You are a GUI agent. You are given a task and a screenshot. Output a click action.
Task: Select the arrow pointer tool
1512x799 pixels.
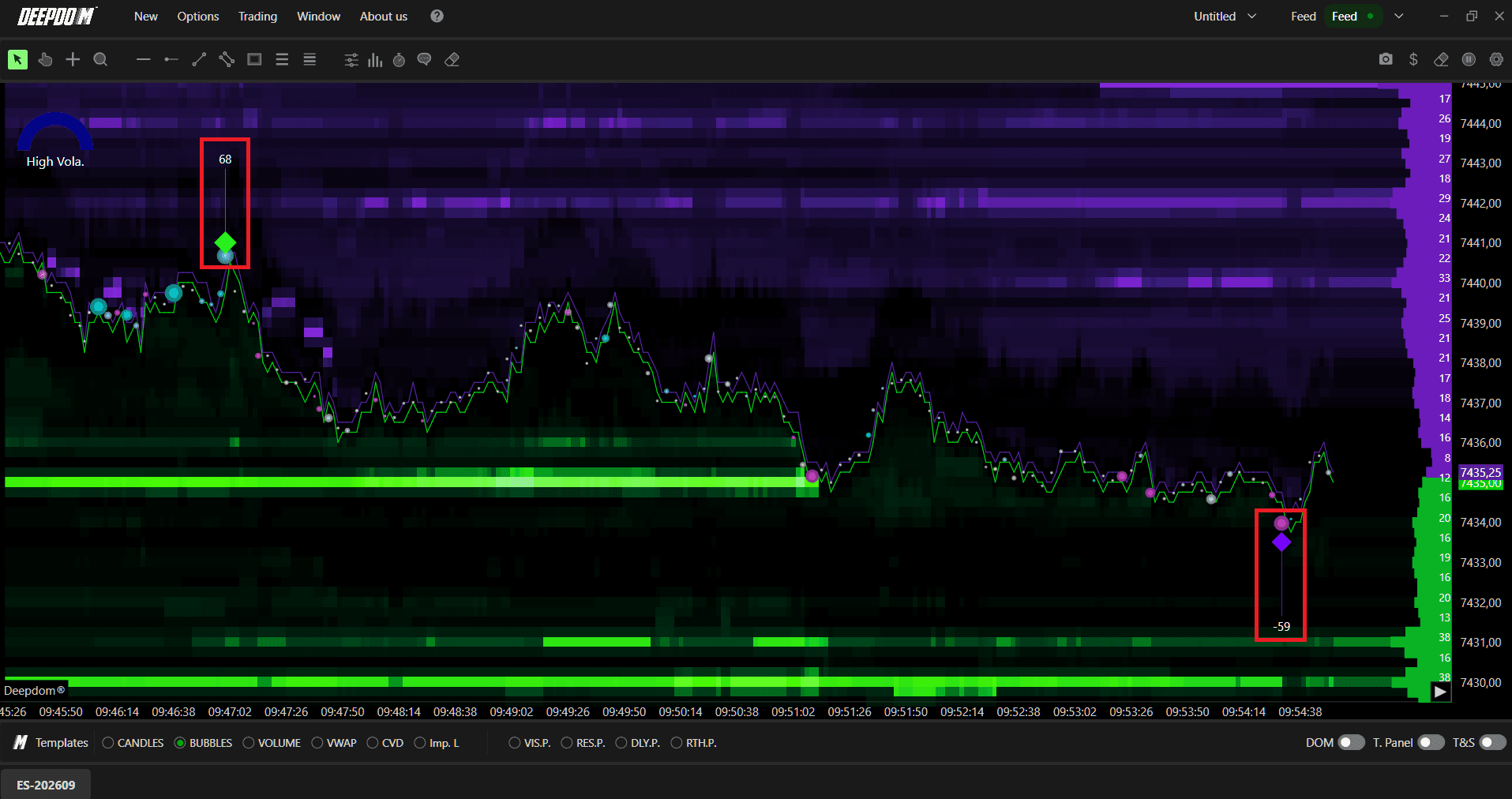17,59
